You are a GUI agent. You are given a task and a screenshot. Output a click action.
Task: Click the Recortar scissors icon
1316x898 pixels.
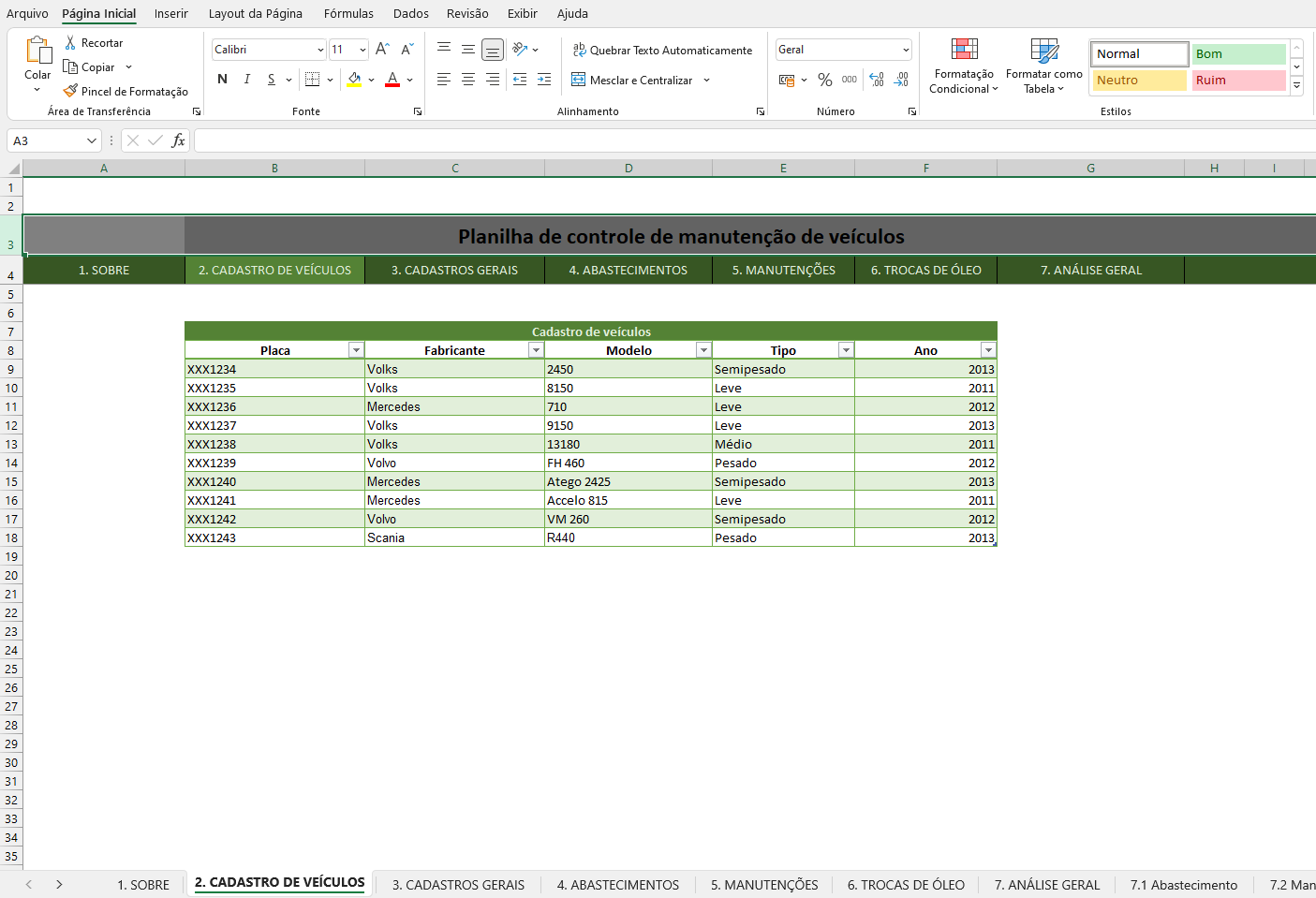pyautogui.click(x=70, y=43)
